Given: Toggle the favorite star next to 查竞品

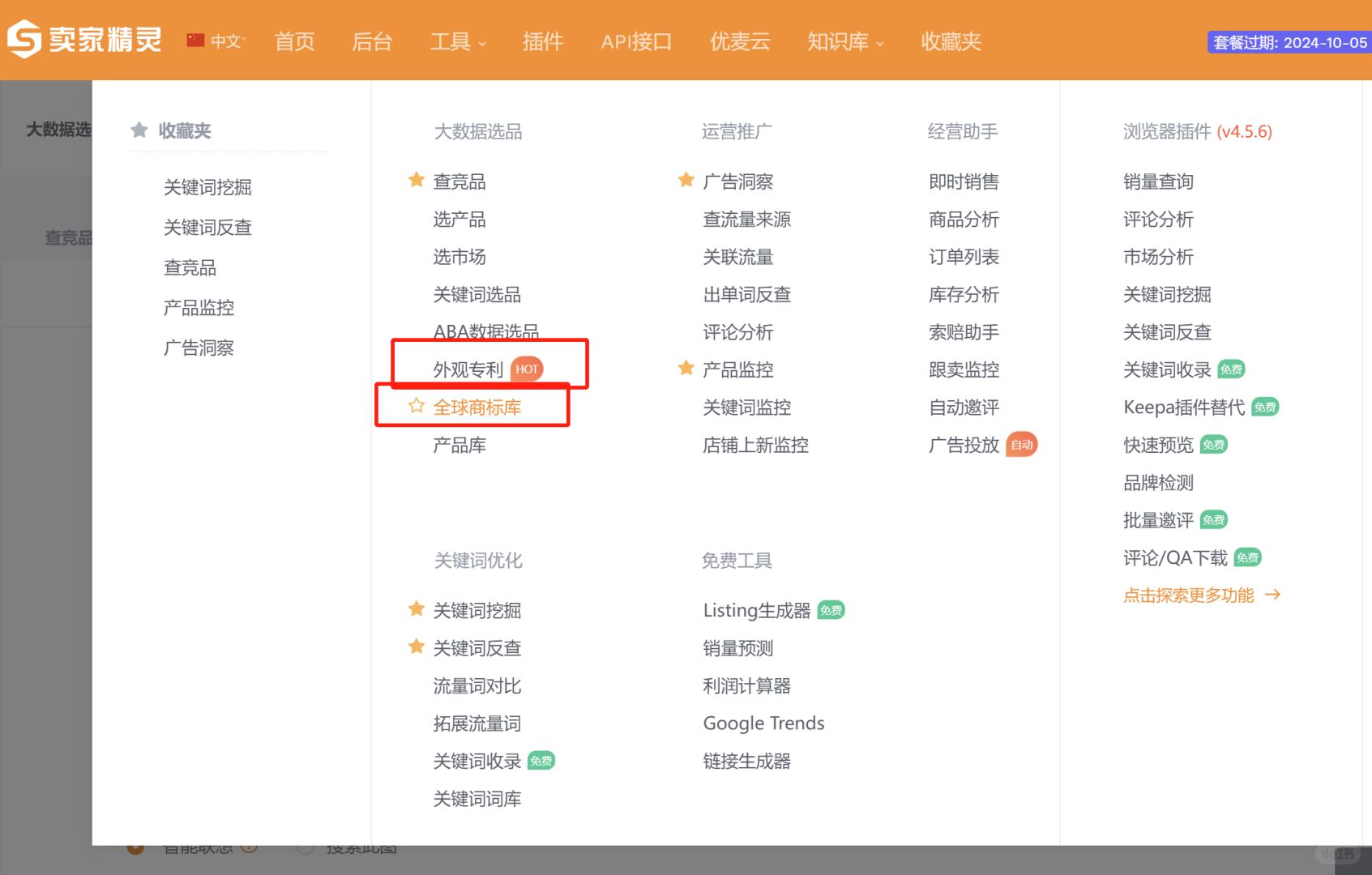Looking at the screenshot, I should tap(417, 180).
